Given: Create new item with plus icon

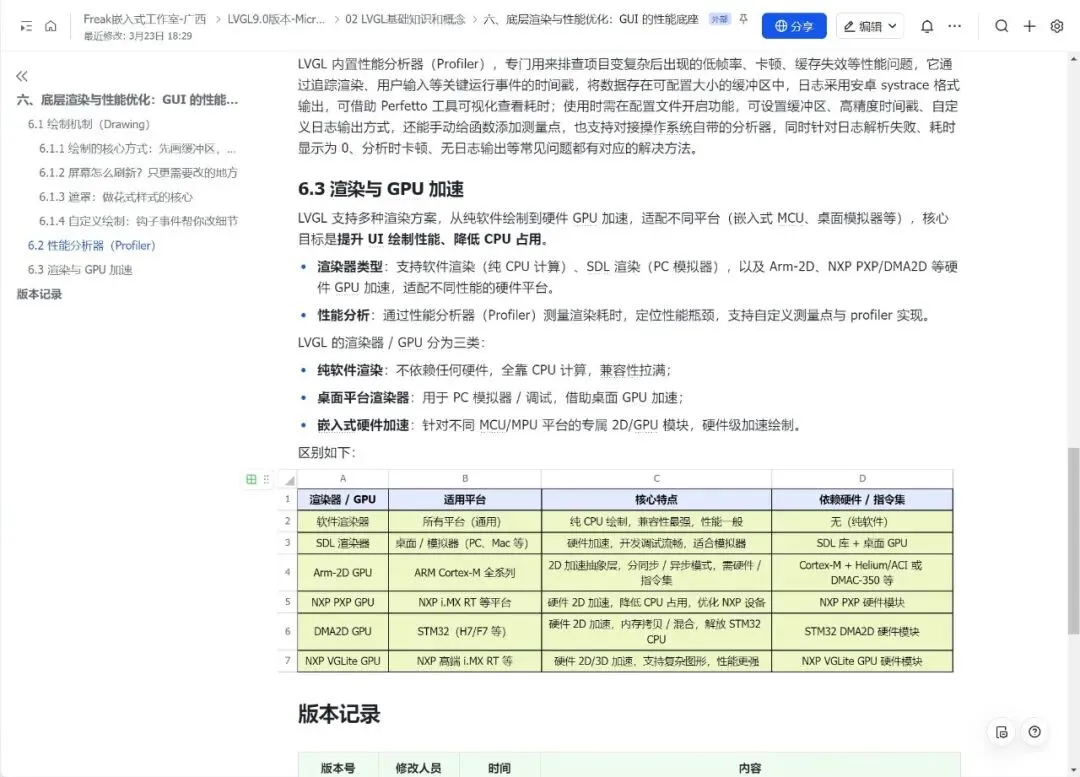Looking at the screenshot, I should 1029,26.
